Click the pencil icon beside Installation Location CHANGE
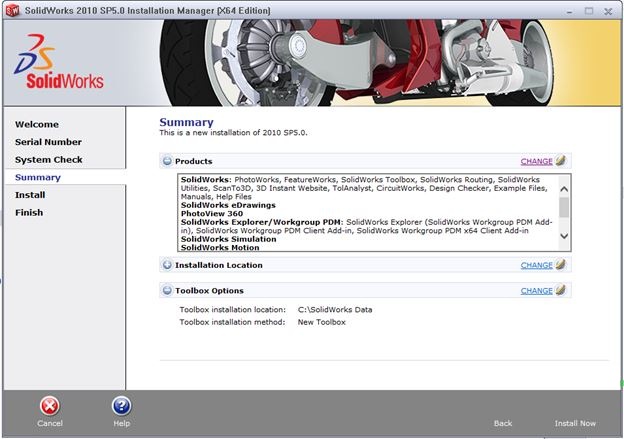This screenshot has width=624, height=439. point(561,264)
